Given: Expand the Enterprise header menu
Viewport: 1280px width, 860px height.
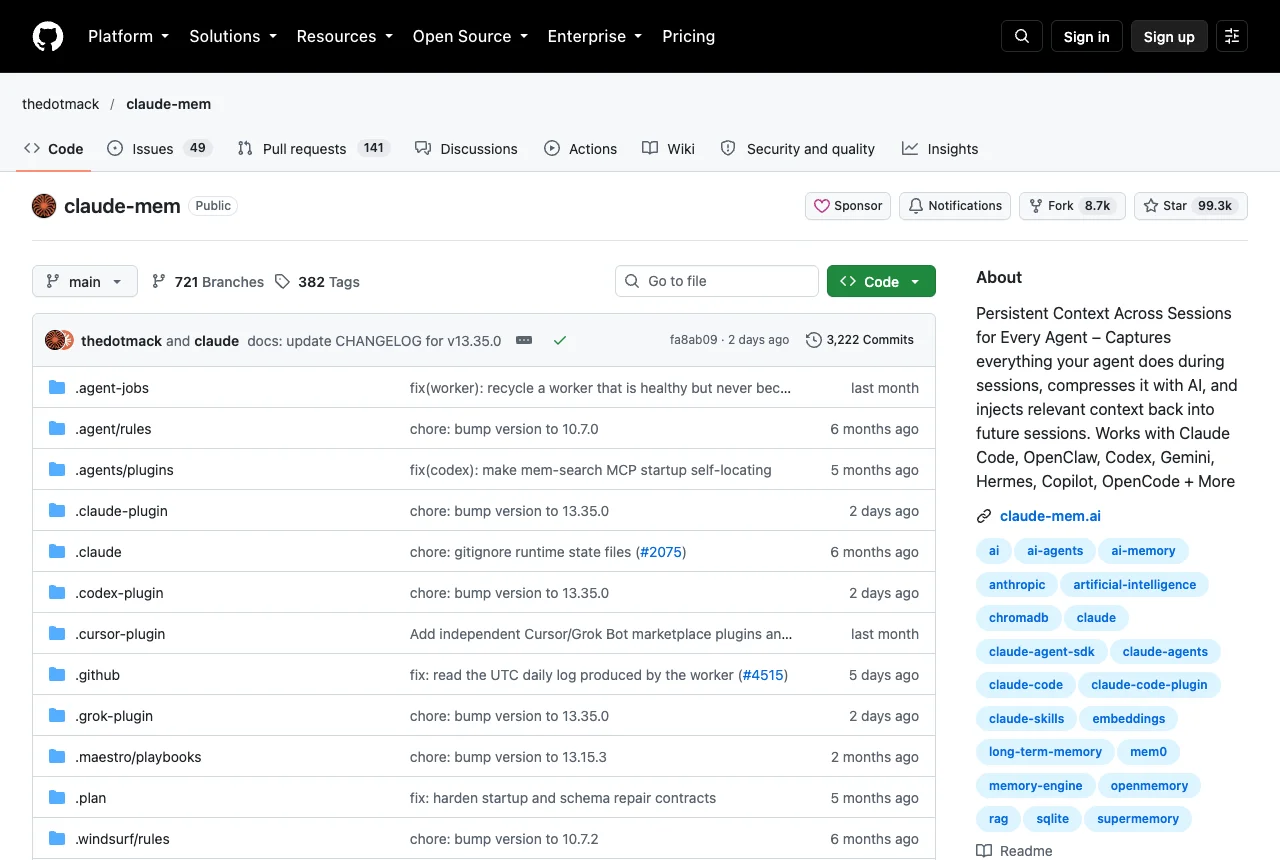Looking at the screenshot, I should click(594, 36).
